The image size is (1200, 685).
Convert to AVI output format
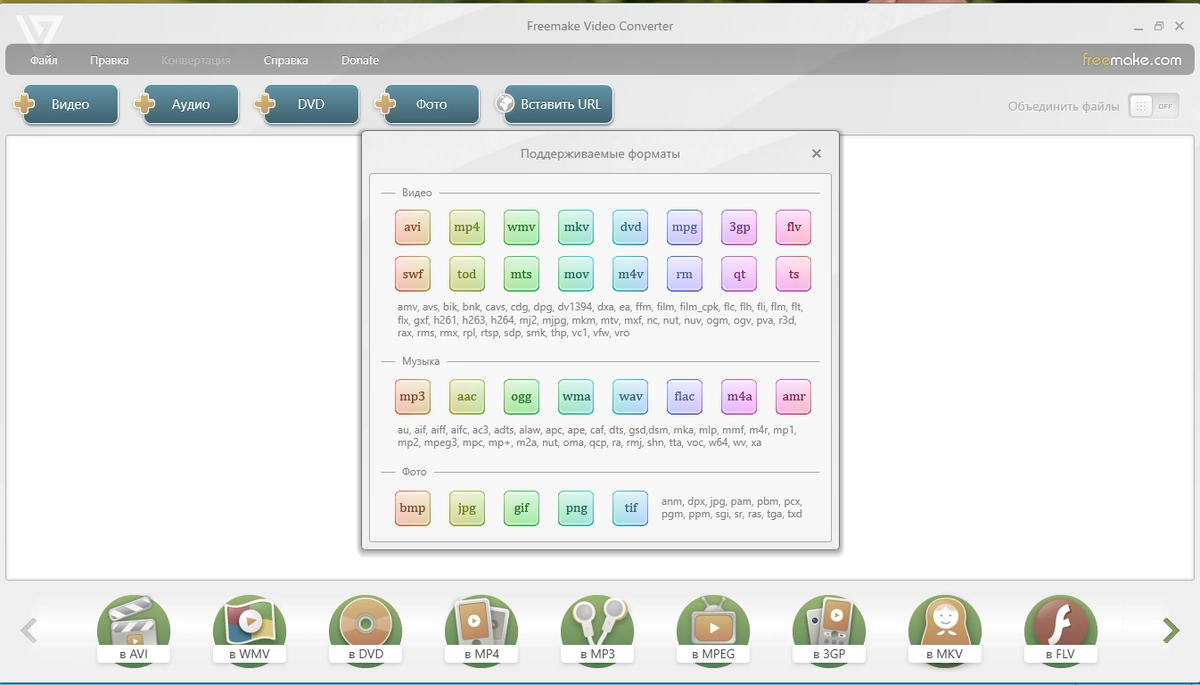(x=133, y=630)
